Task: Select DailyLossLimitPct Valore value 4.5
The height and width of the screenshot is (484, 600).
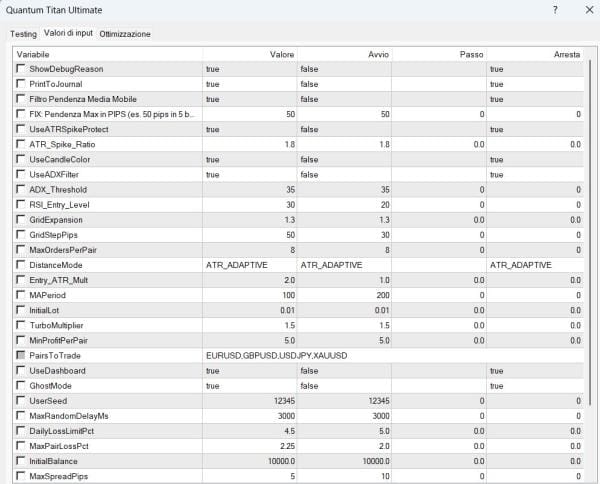Action: [x=250, y=431]
